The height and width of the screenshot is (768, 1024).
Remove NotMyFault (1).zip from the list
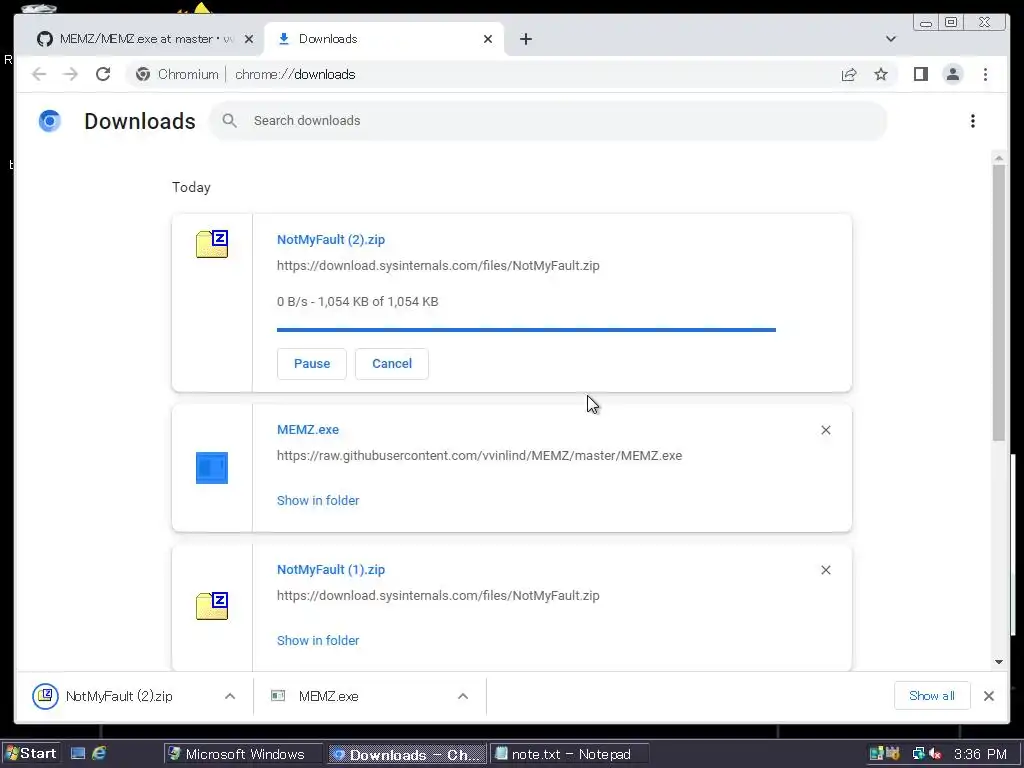(825, 570)
